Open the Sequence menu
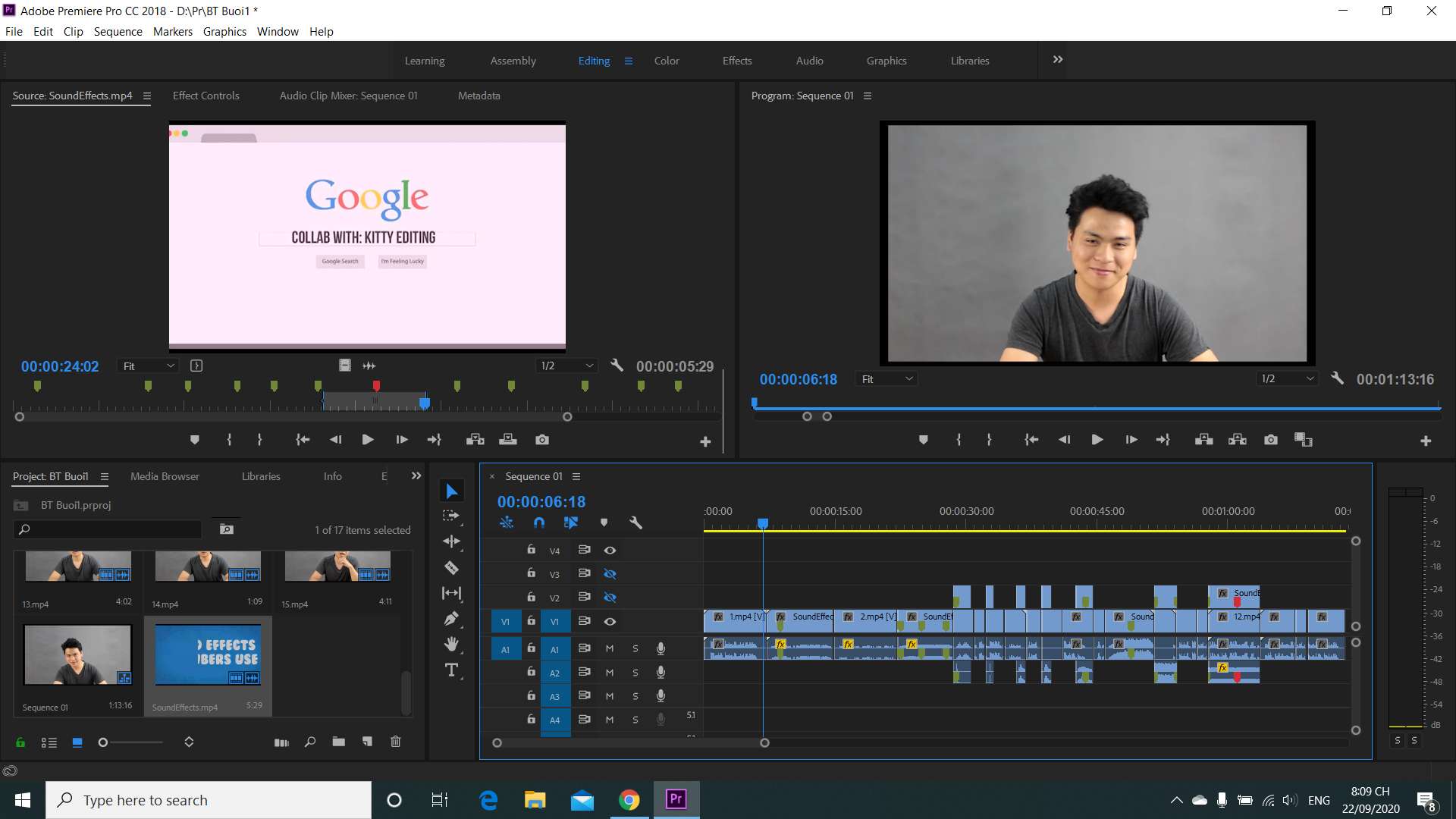1456x819 pixels. tap(118, 32)
